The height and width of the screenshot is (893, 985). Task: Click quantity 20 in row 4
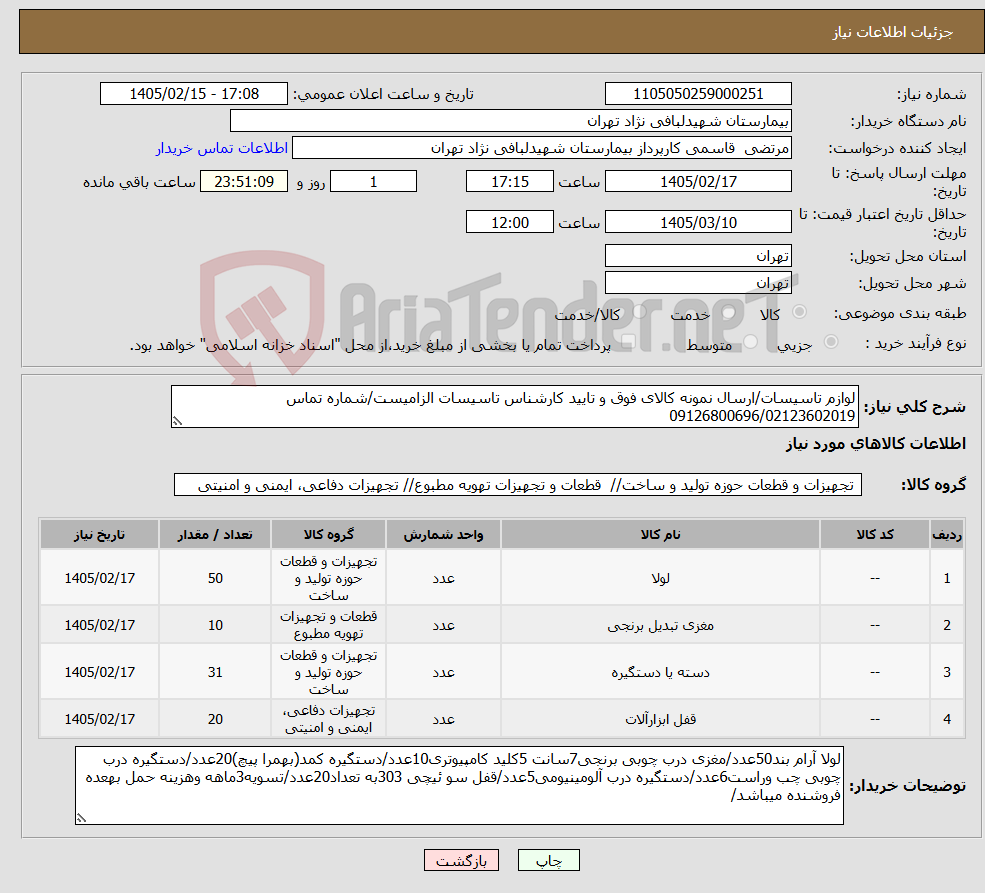(x=215, y=718)
